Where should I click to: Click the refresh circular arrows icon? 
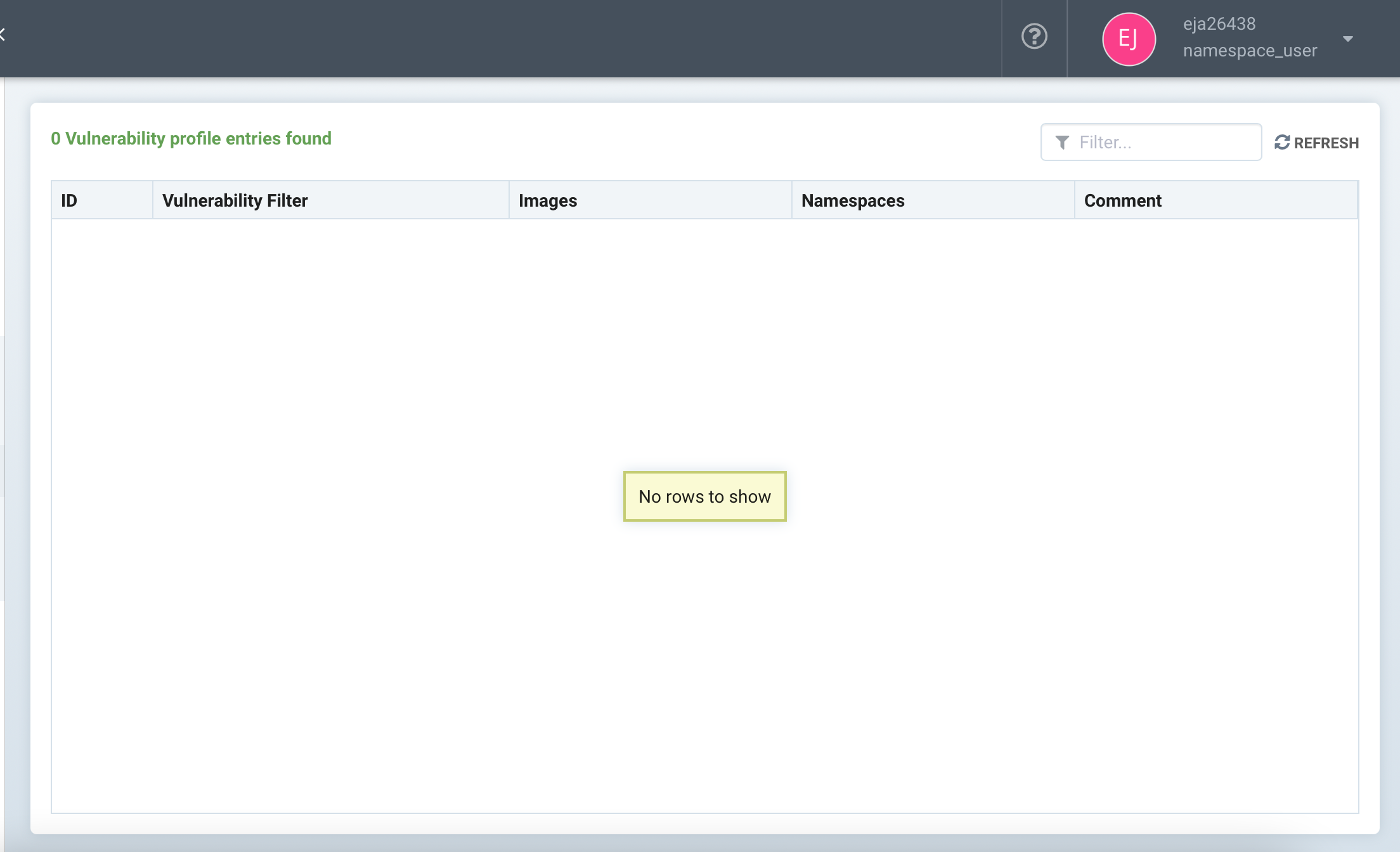tap(1281, 142)
